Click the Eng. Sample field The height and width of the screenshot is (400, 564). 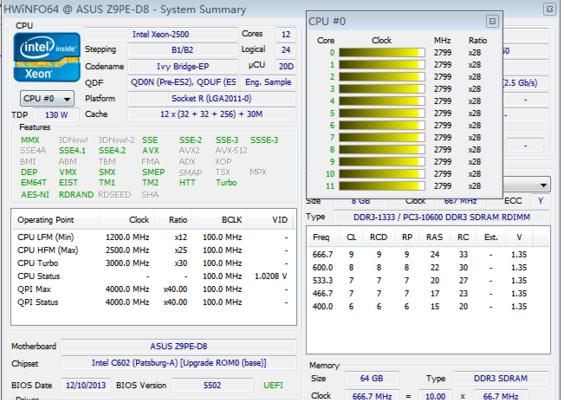268,82
